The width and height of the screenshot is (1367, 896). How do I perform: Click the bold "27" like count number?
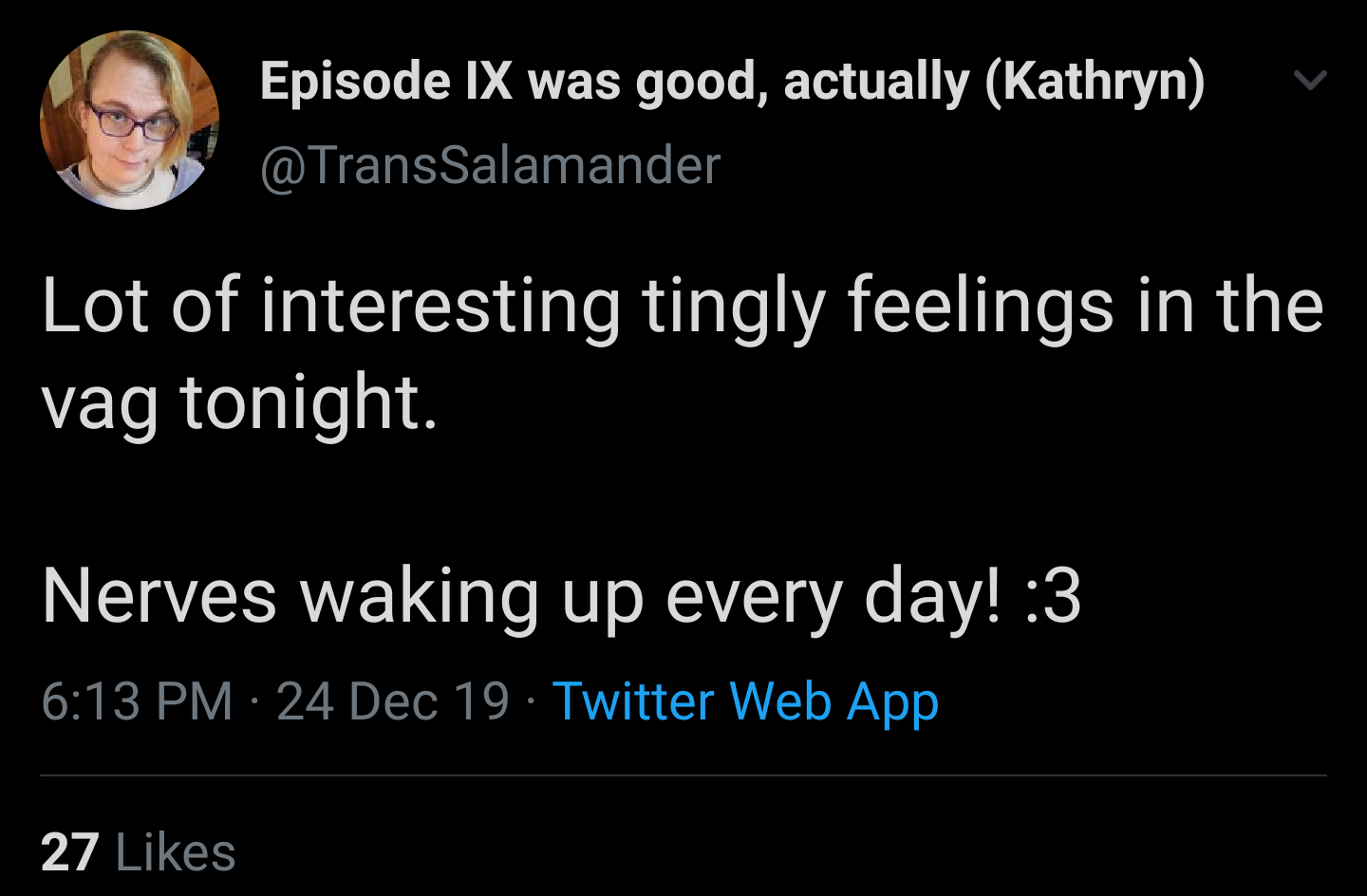pyautogui.click(x=69, y=851)
